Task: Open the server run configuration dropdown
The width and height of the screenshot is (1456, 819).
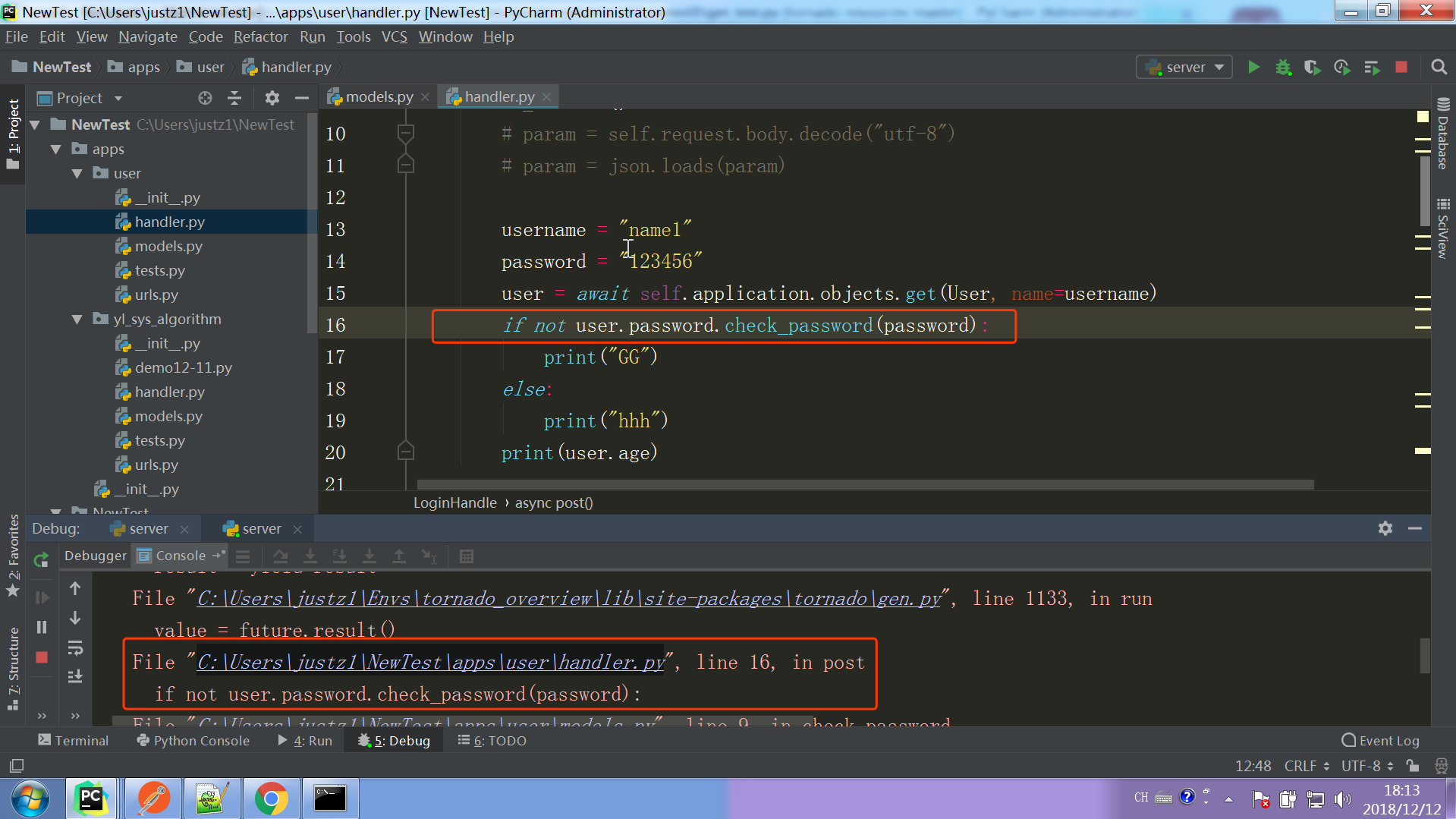Action: pyautogui.click(x=1184, y=68)
